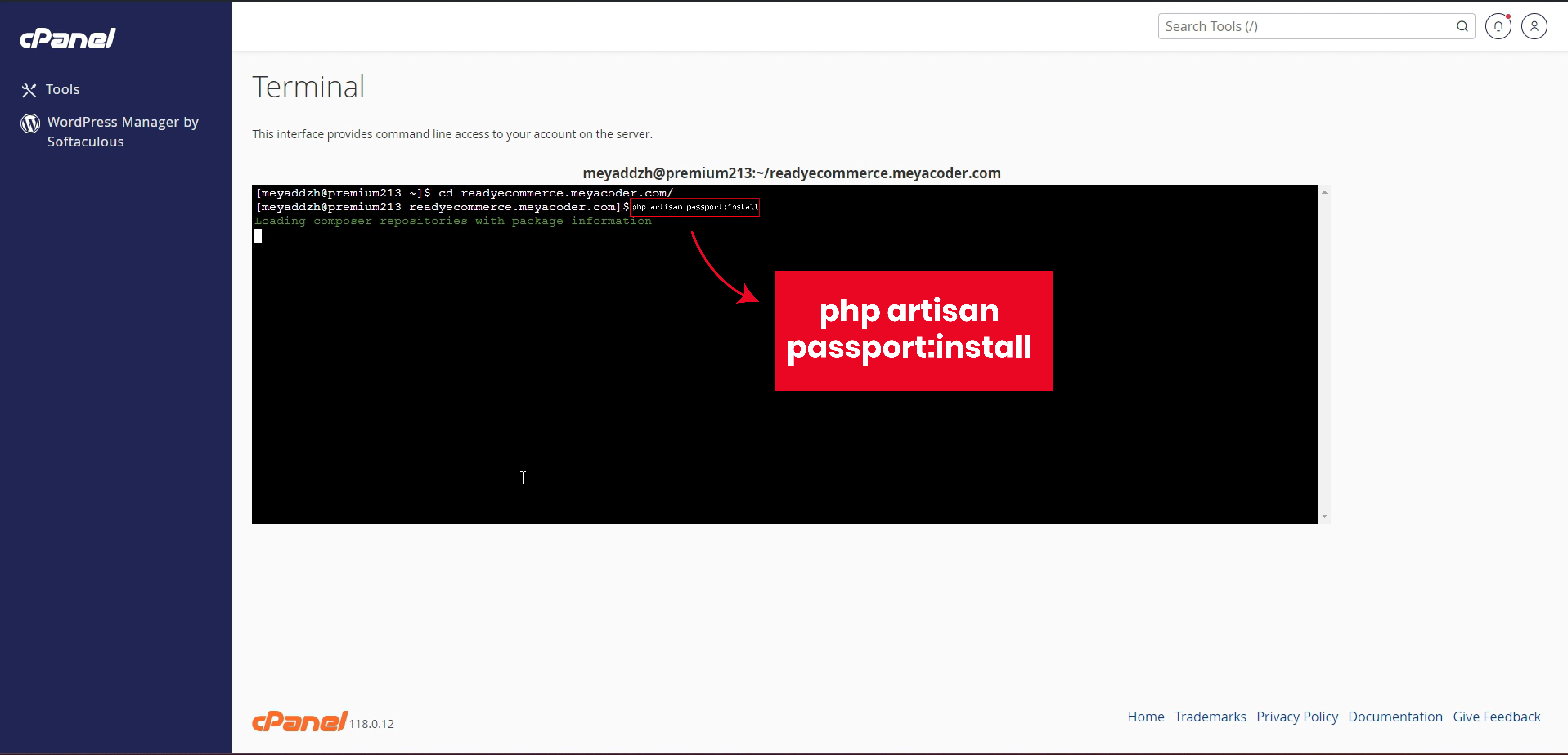This screenshot has height=755, width=1568.
Task: Open the Trademarks footer link
Action: 1210,717
